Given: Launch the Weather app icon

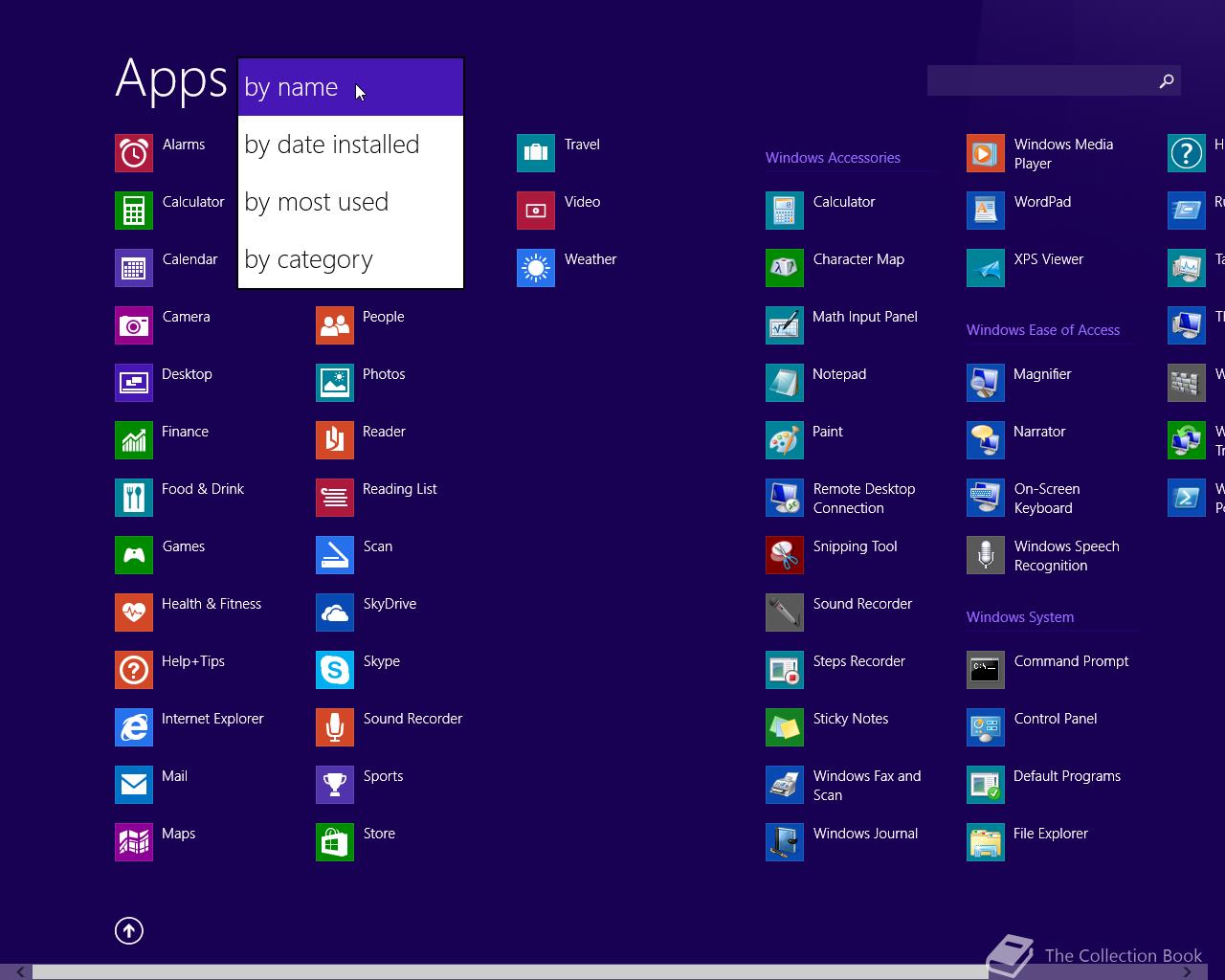Looking at the screenshot, I should (536, 268).
